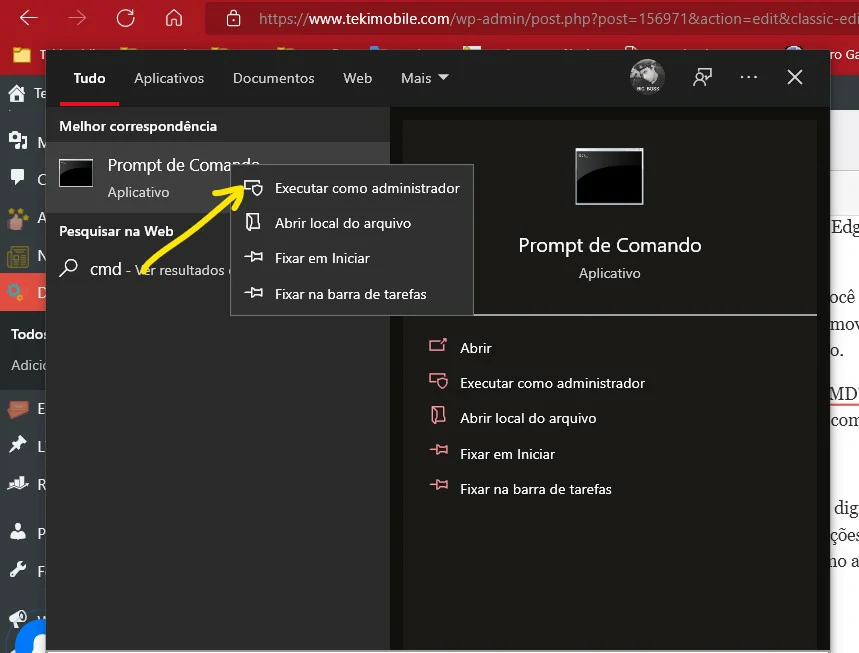Click the wrench tools icon in WordPress sidebar
The height and width of the screenshot is (653, 859).
[x=18, y=570]
